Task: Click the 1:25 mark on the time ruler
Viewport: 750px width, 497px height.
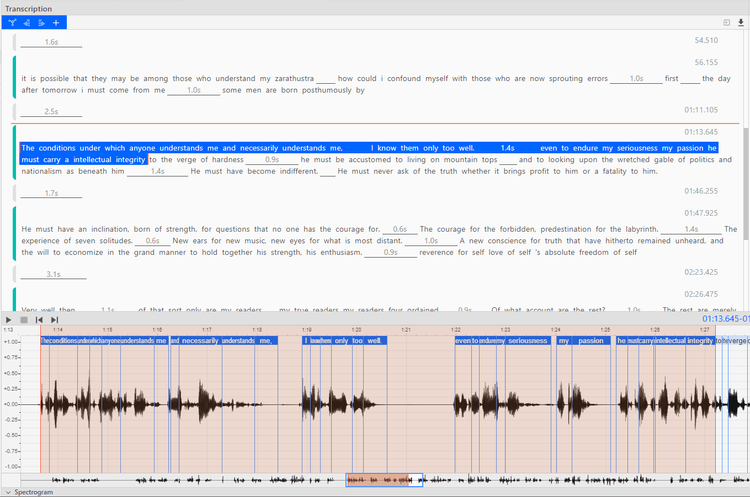Action: point(605,330)
